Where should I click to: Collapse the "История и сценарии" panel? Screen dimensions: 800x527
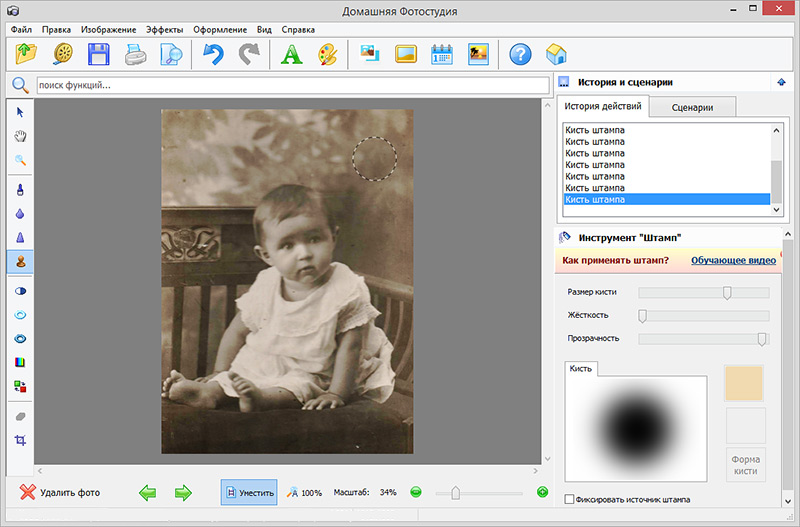pyautogui.click(x=780, y=82)
